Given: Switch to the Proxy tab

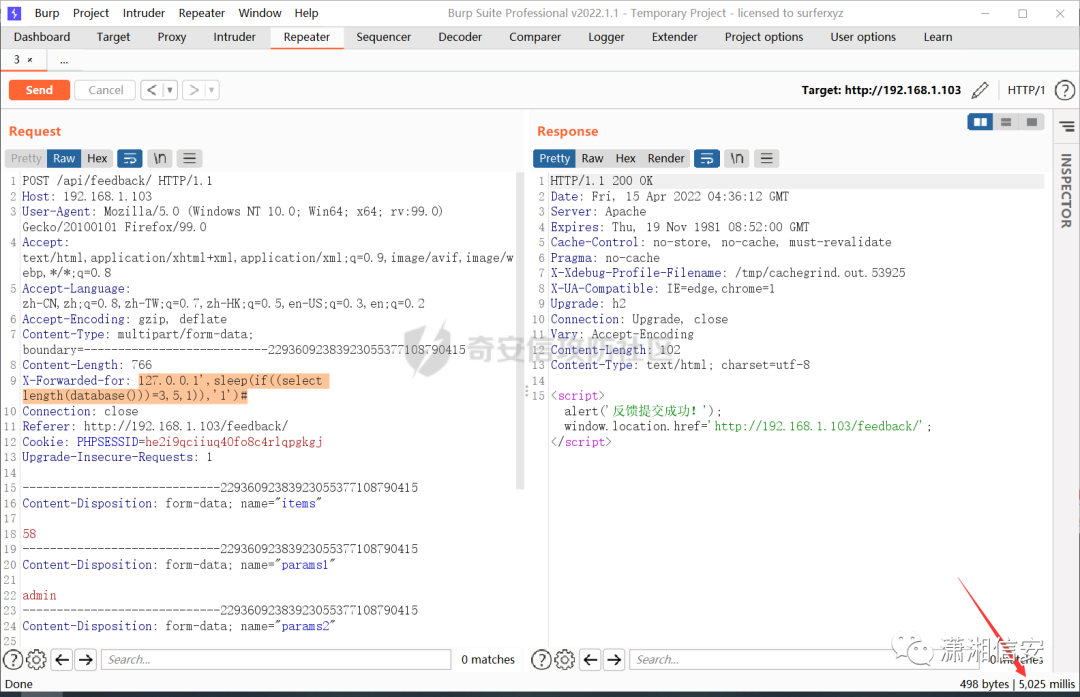Looking at the screenshot, I should (x=172, y=37).
